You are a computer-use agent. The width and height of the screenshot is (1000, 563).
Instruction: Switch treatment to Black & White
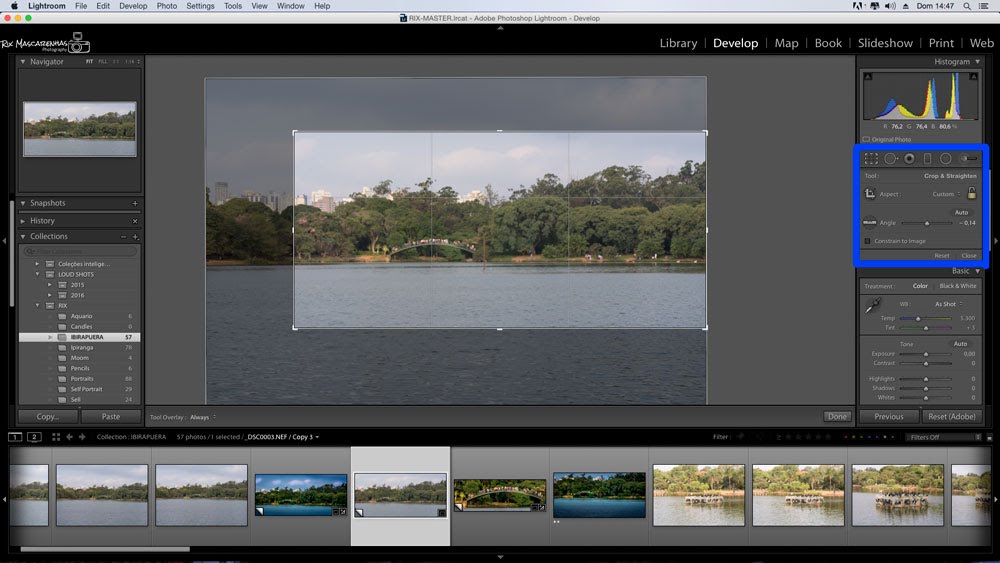(x=957, y=286)
